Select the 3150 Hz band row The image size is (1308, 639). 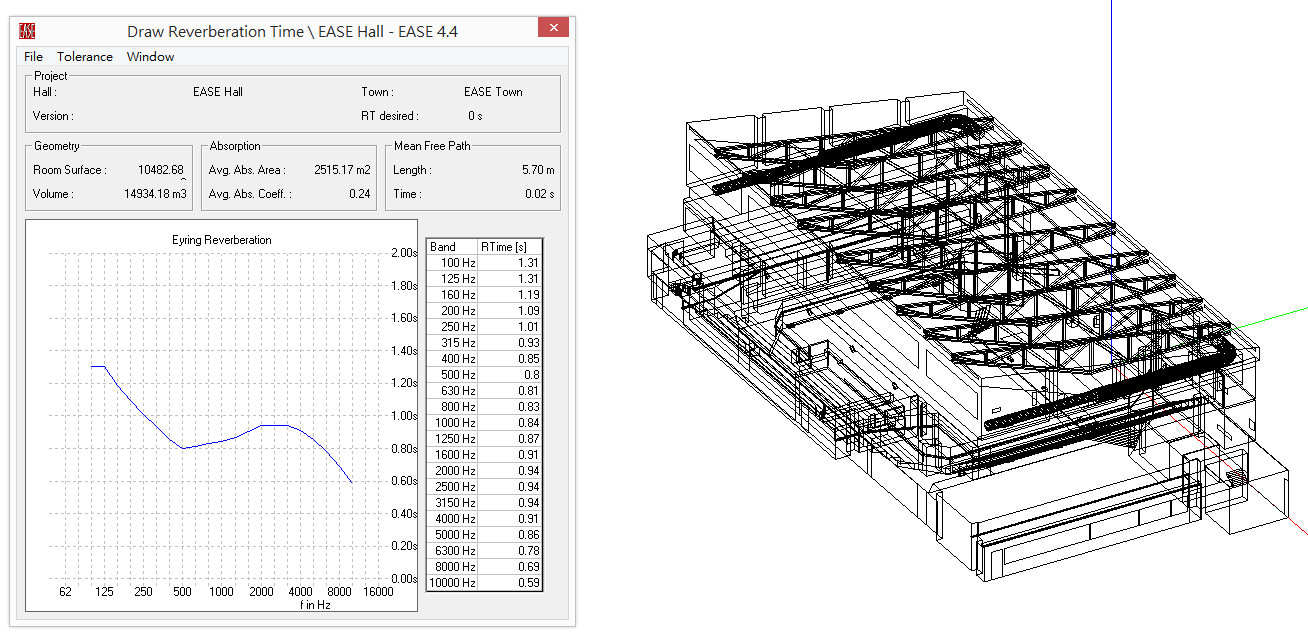[x=484, y=503]
